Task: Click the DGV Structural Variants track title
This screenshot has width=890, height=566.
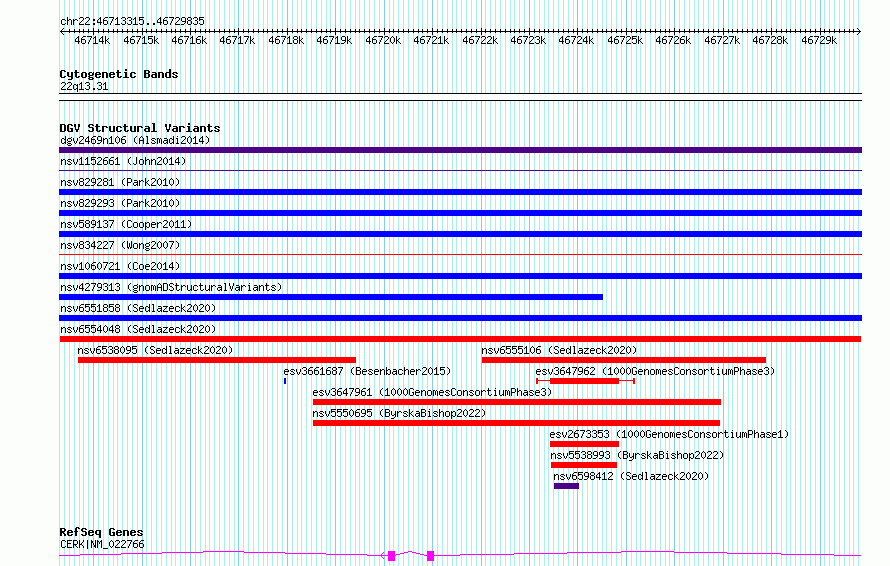Action: [x=140, y=128]
